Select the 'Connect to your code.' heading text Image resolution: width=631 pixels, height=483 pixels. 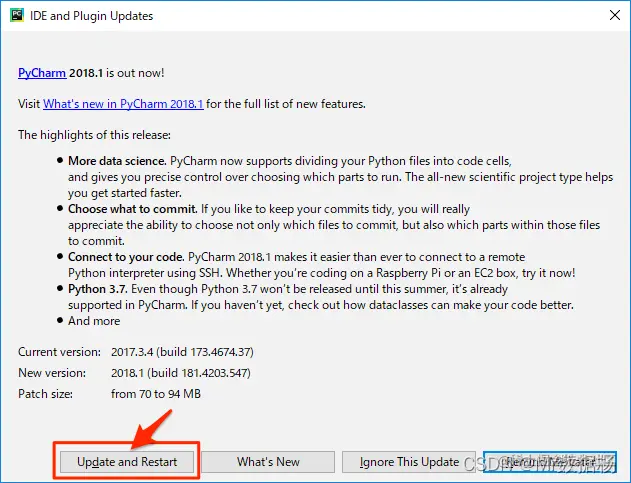(x=126, y=257)
